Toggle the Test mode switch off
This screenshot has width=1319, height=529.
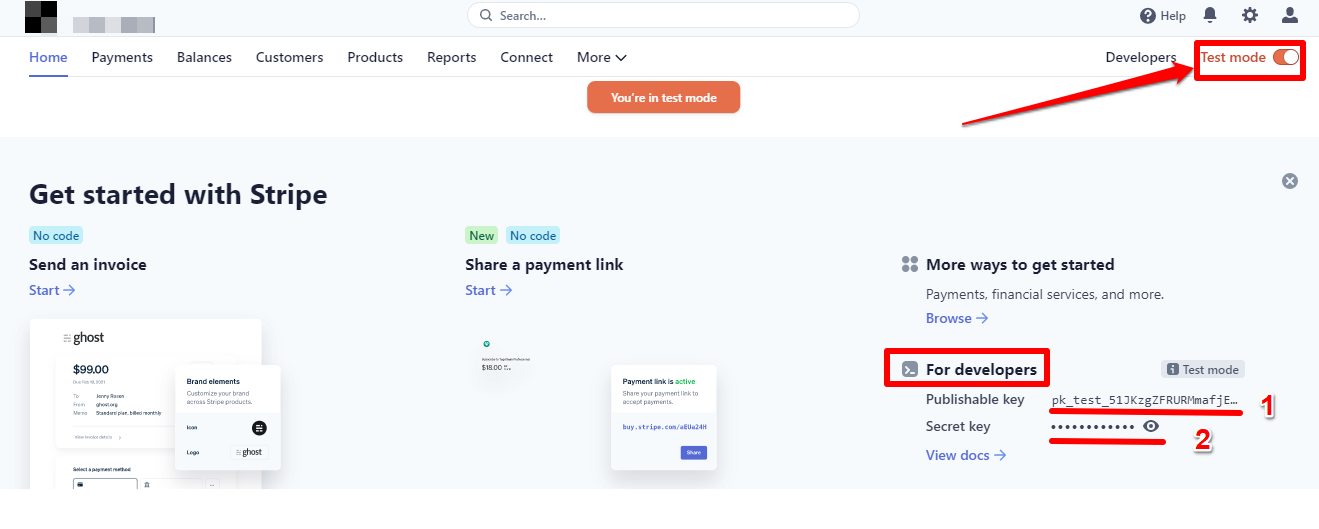[x=1286, y=57]
